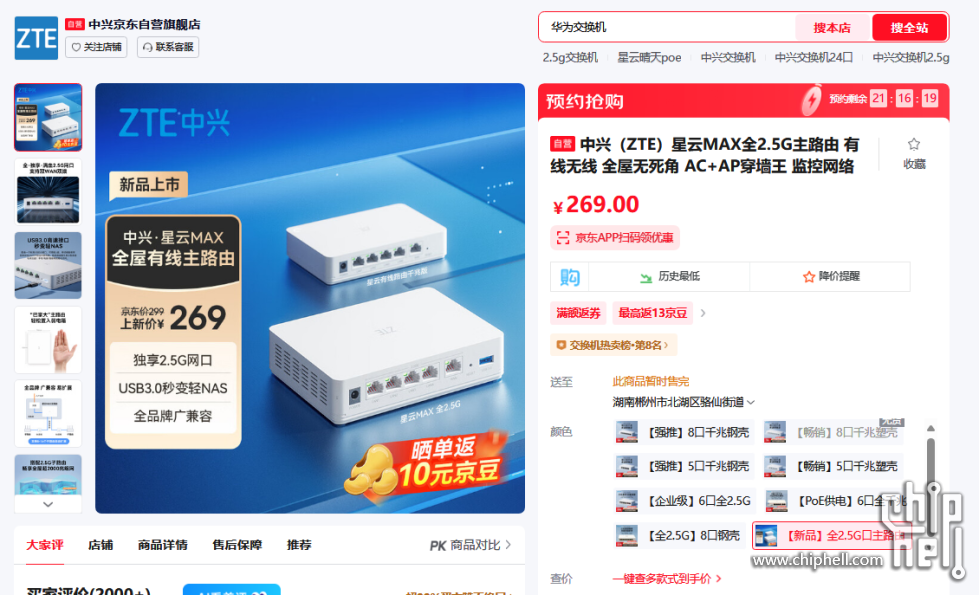View 历史最低 price history
This screenshot has width=979, height=595.
(x=669, y=277)
